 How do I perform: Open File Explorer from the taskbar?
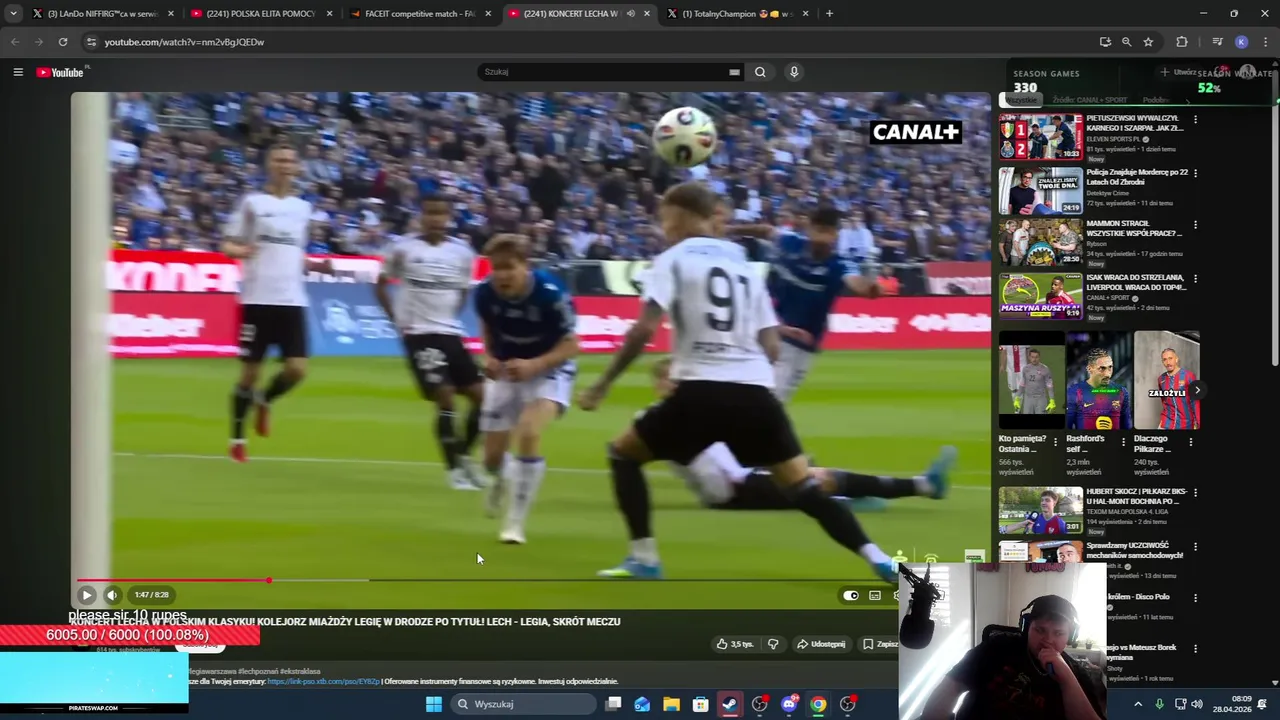tap(671, 704)
